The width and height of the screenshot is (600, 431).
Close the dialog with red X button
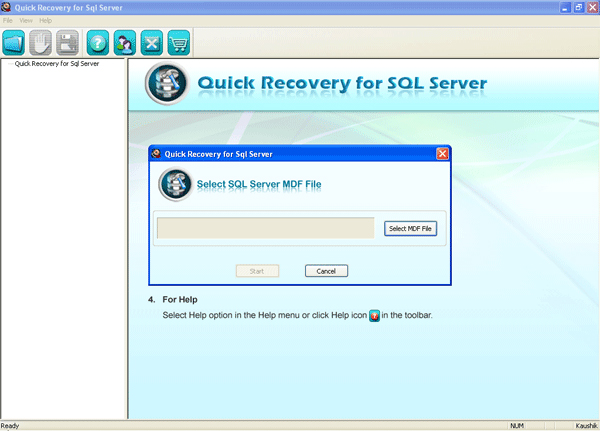coord(442,154)
